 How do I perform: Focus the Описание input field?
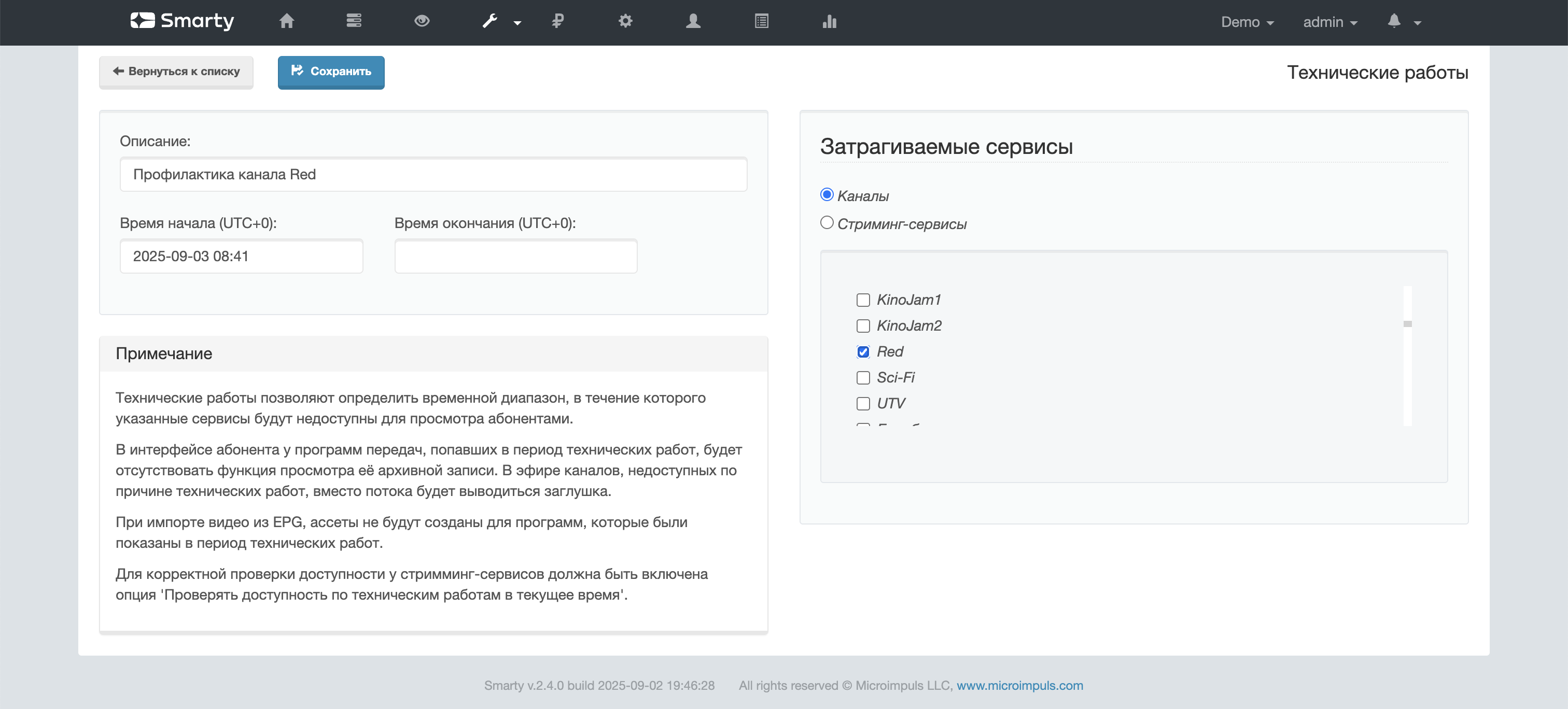tap(433, 175)
